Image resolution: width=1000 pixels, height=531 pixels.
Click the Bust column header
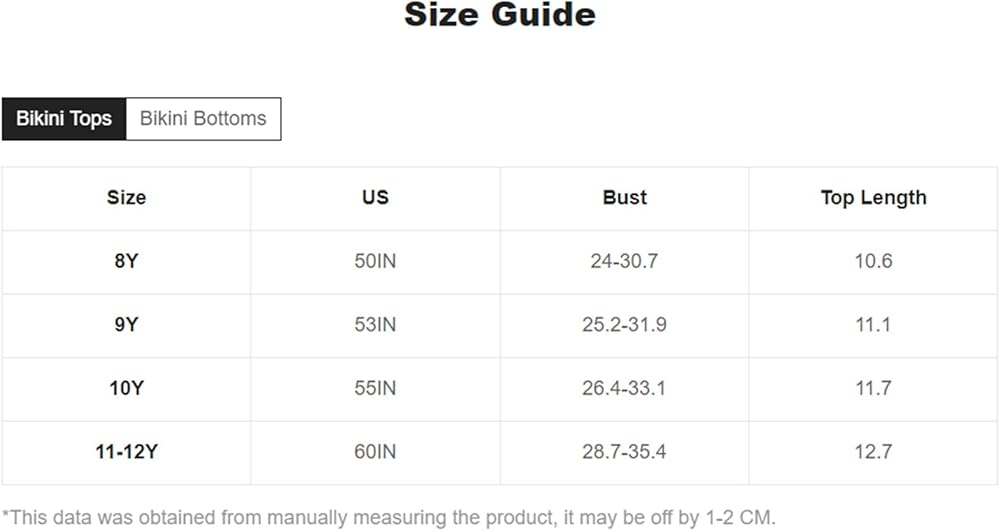coord(625,198)
